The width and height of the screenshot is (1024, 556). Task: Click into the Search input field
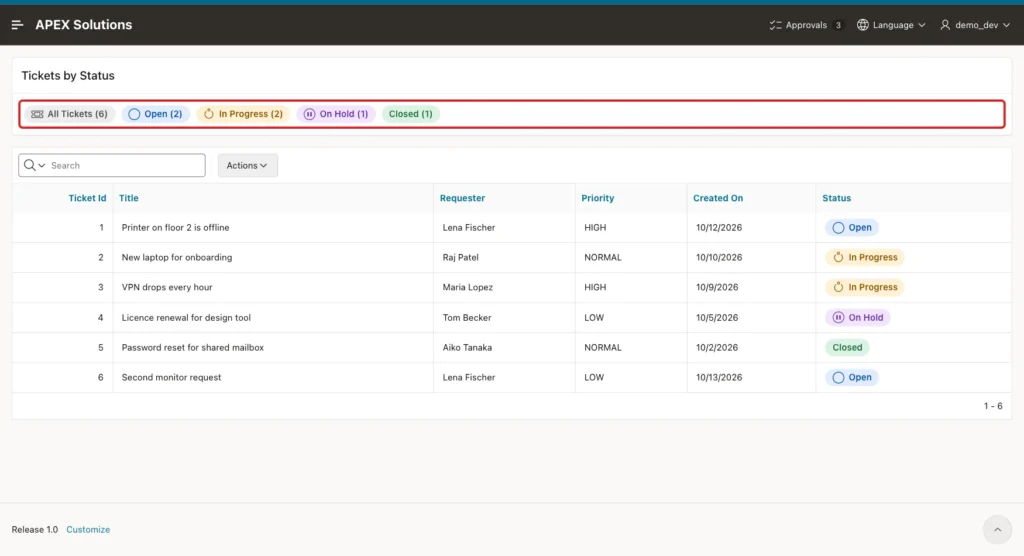point(125,165)
